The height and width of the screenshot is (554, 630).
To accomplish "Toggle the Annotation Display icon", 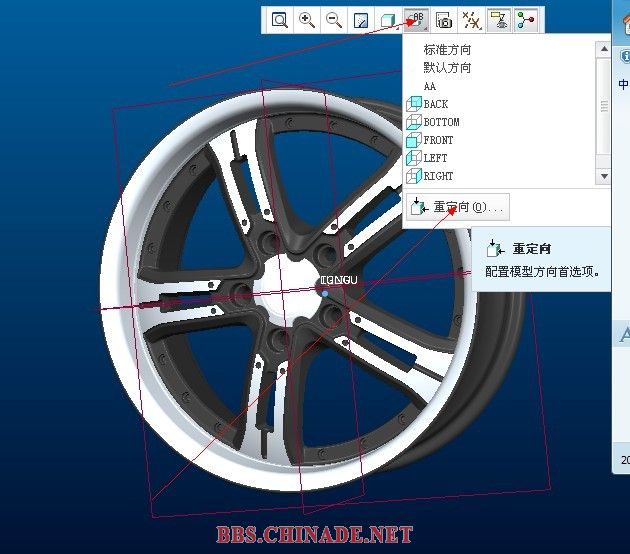I will pyautogui.click(x=499, y=20).
